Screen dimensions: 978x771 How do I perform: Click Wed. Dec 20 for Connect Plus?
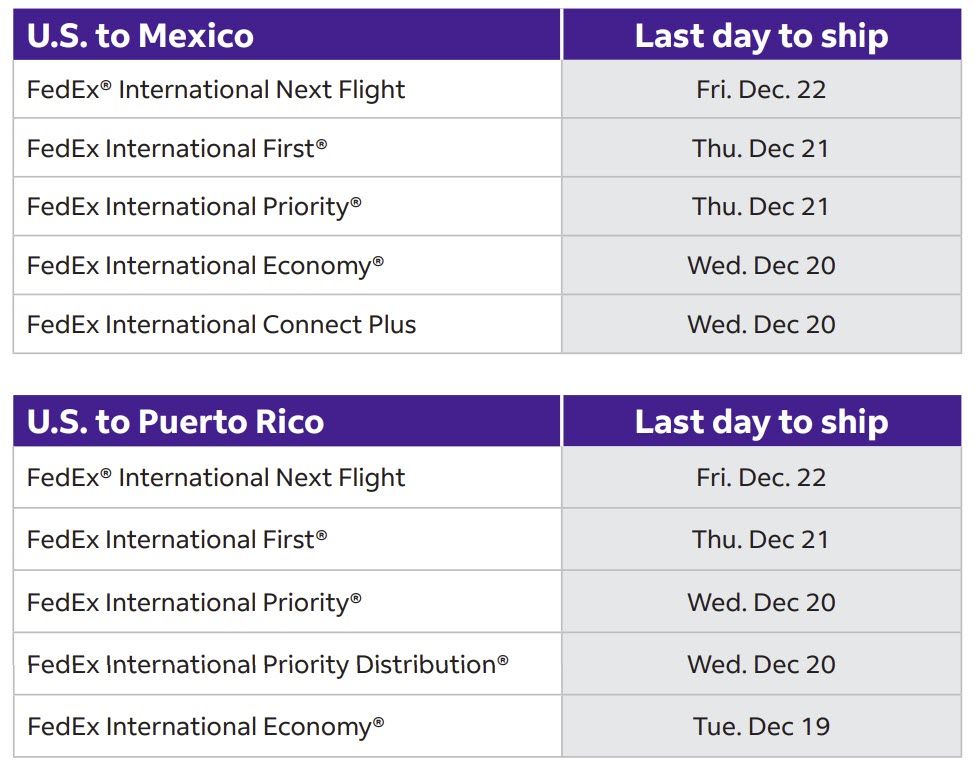761,325
